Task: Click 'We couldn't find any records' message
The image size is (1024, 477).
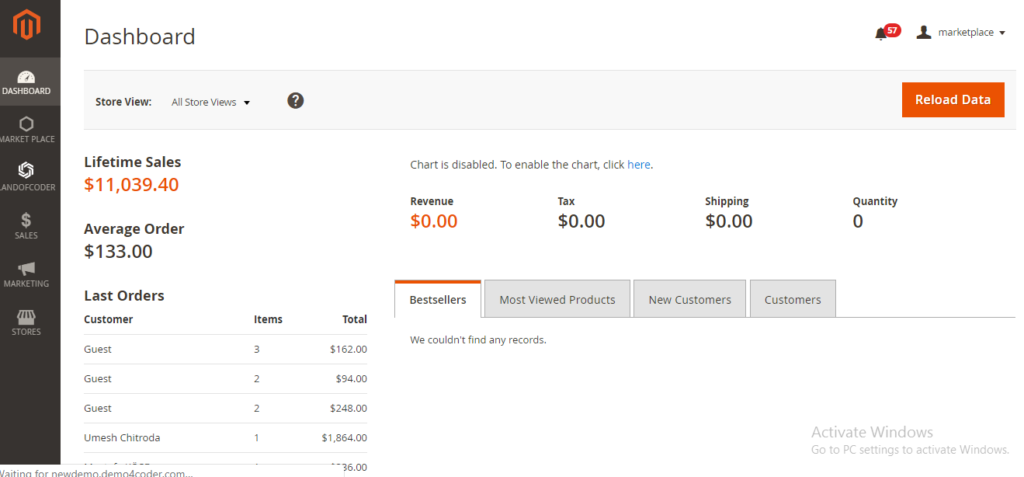Action: 478,340
